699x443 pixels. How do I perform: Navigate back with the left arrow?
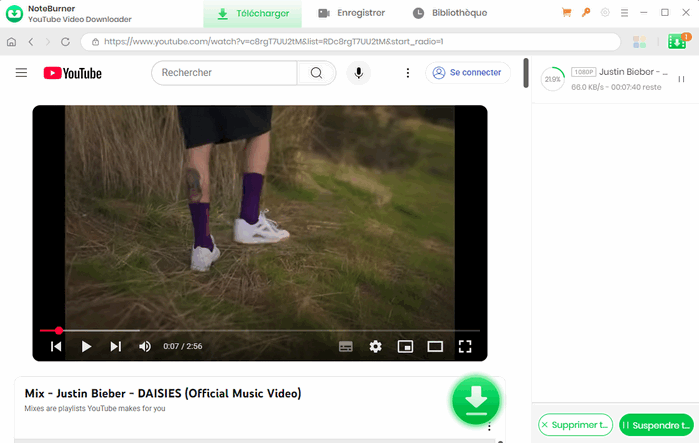coord(31,42)
